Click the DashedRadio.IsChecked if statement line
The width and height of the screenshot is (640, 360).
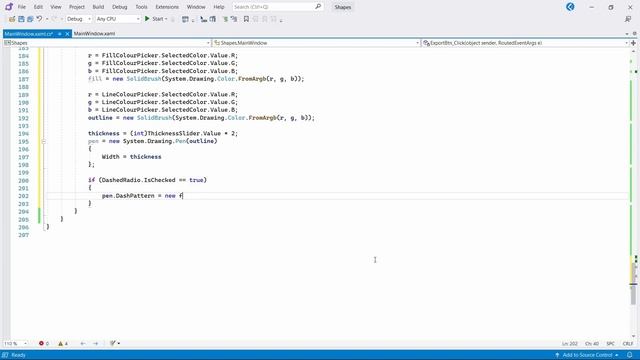point(147,180)
